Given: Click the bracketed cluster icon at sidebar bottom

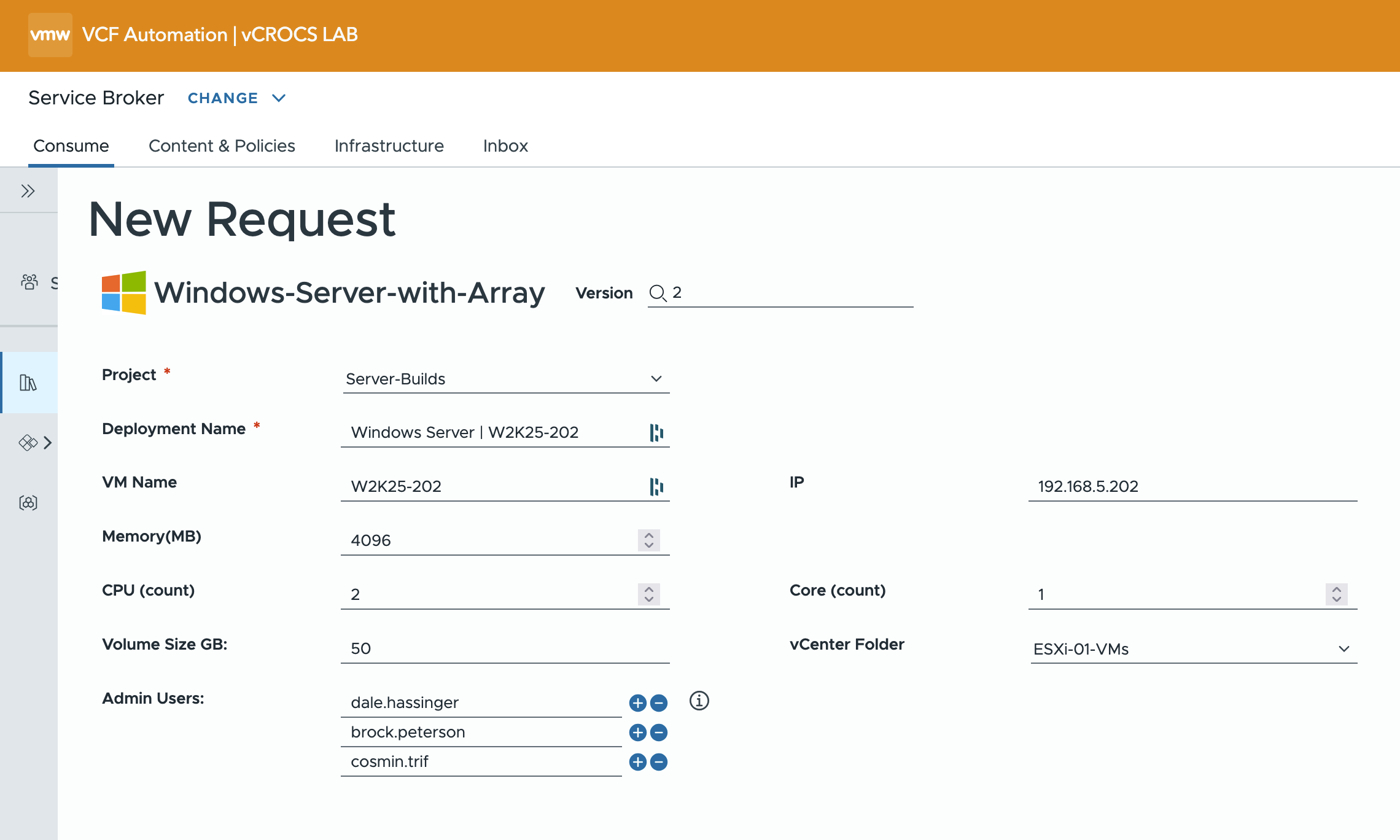Looking at the screenshot, I should point(28,503).
